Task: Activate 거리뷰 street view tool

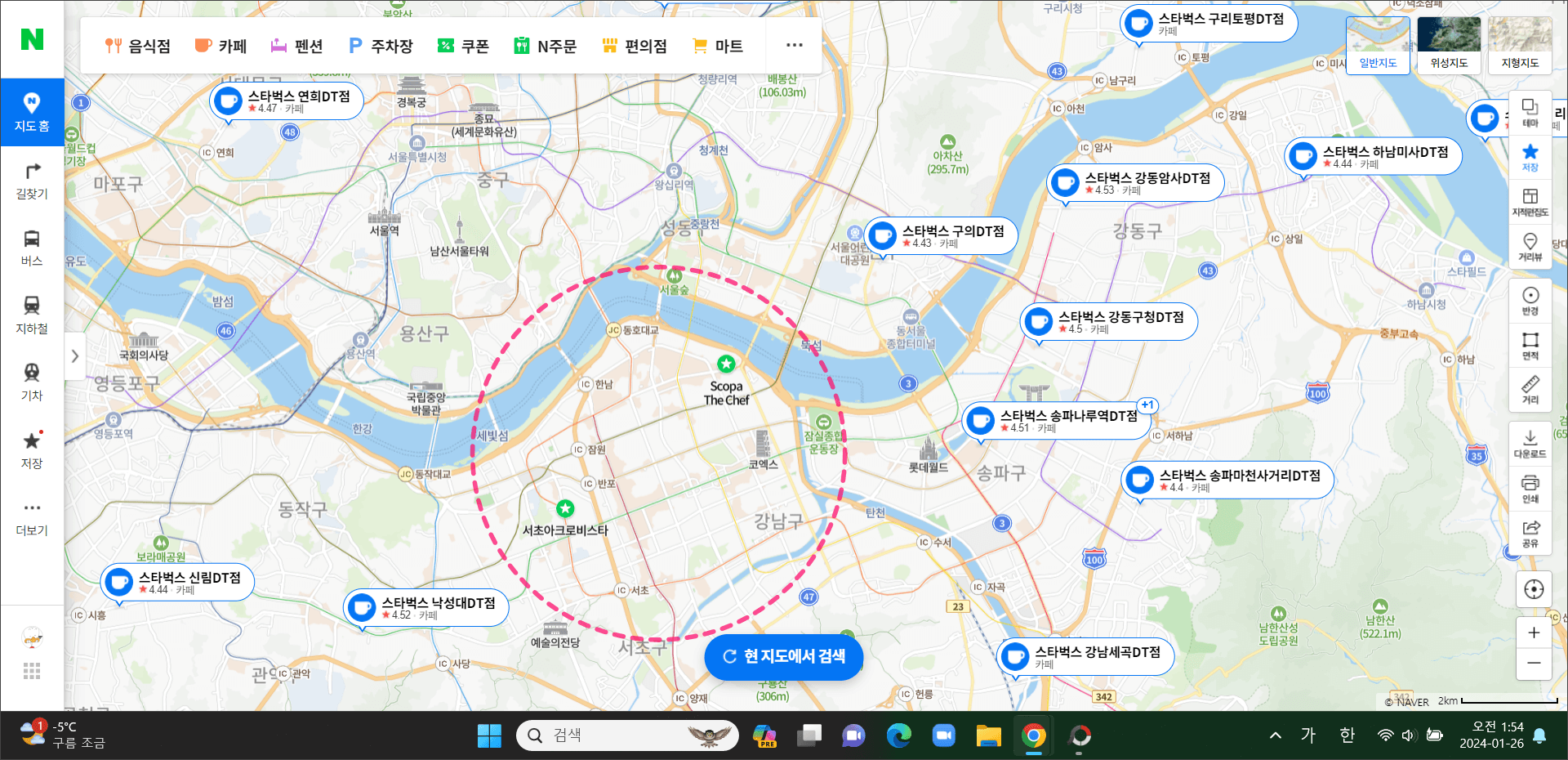Action: [x=1530, y=247]
